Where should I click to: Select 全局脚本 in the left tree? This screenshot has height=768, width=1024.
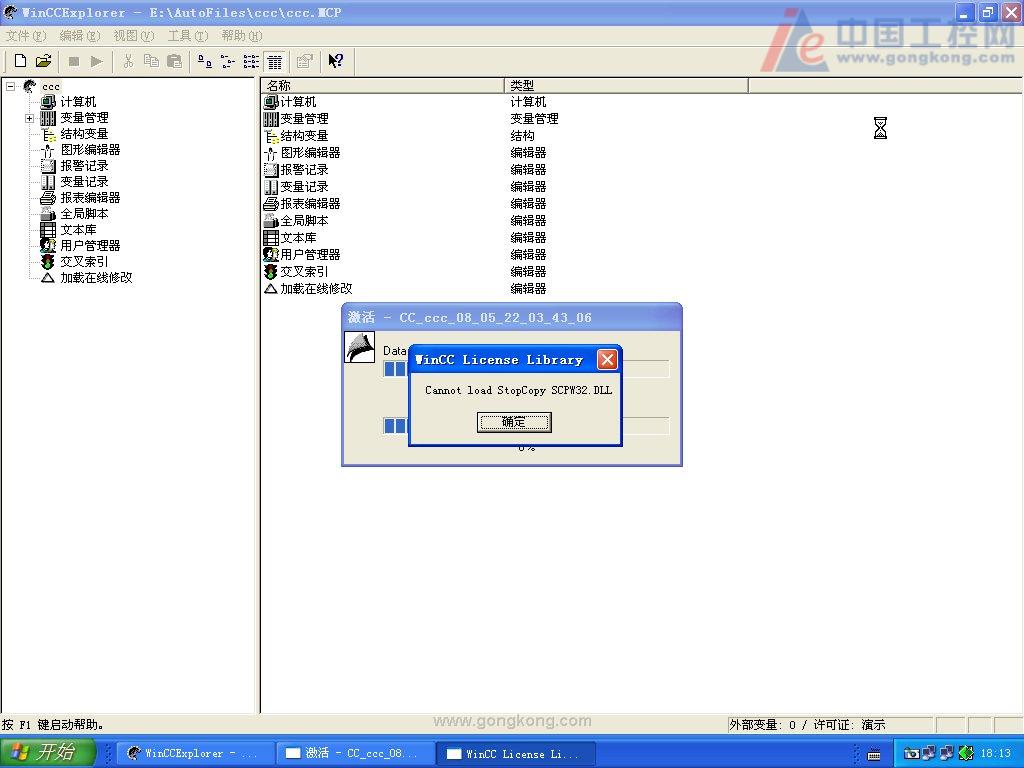[x=84, y=214]
